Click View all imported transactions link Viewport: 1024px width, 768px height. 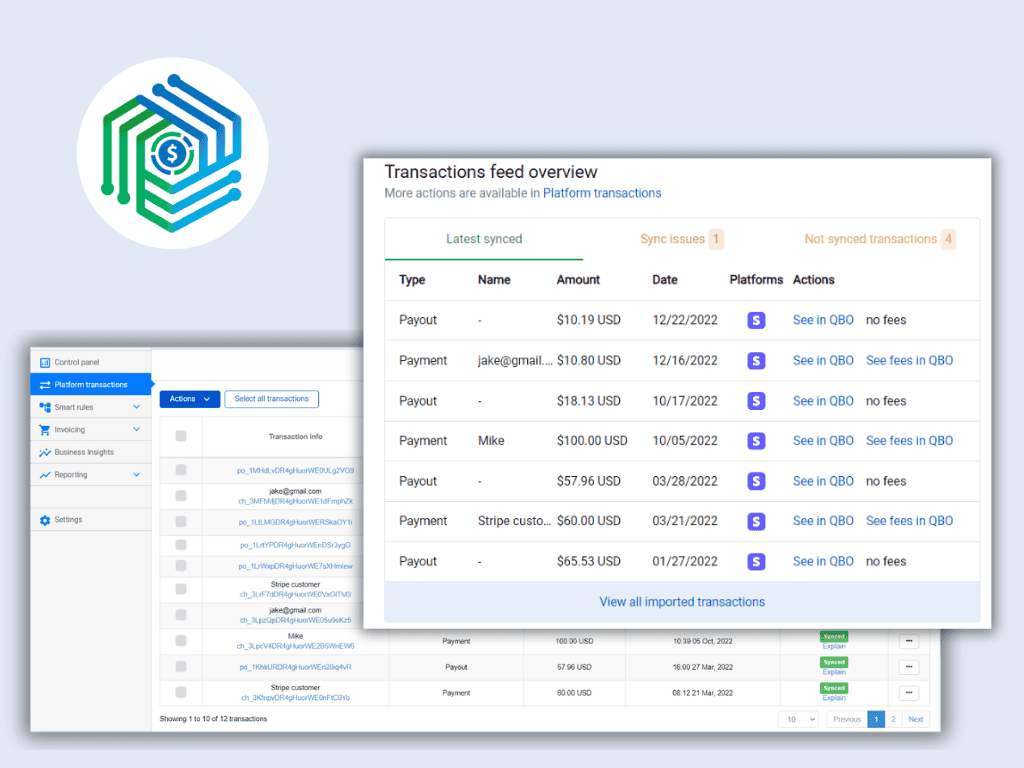click(x=682, y=601)
